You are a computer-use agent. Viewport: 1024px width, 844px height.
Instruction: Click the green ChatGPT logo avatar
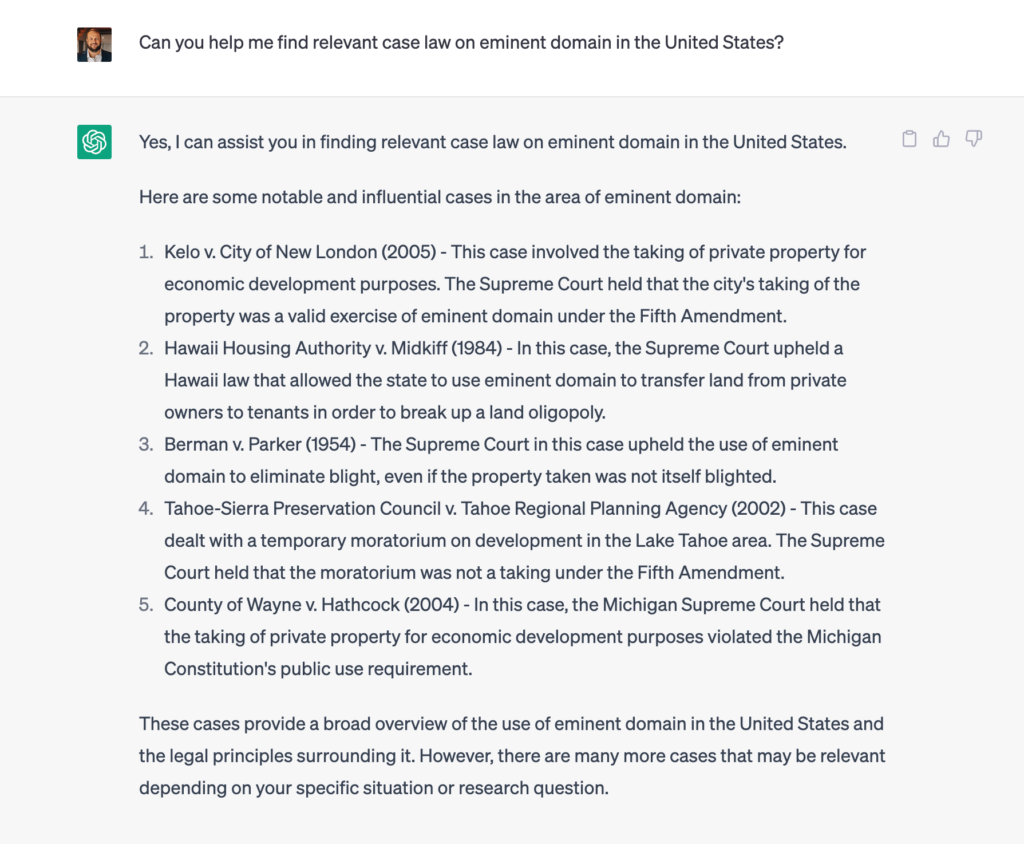pyautogui.click(x=94, y=142)
